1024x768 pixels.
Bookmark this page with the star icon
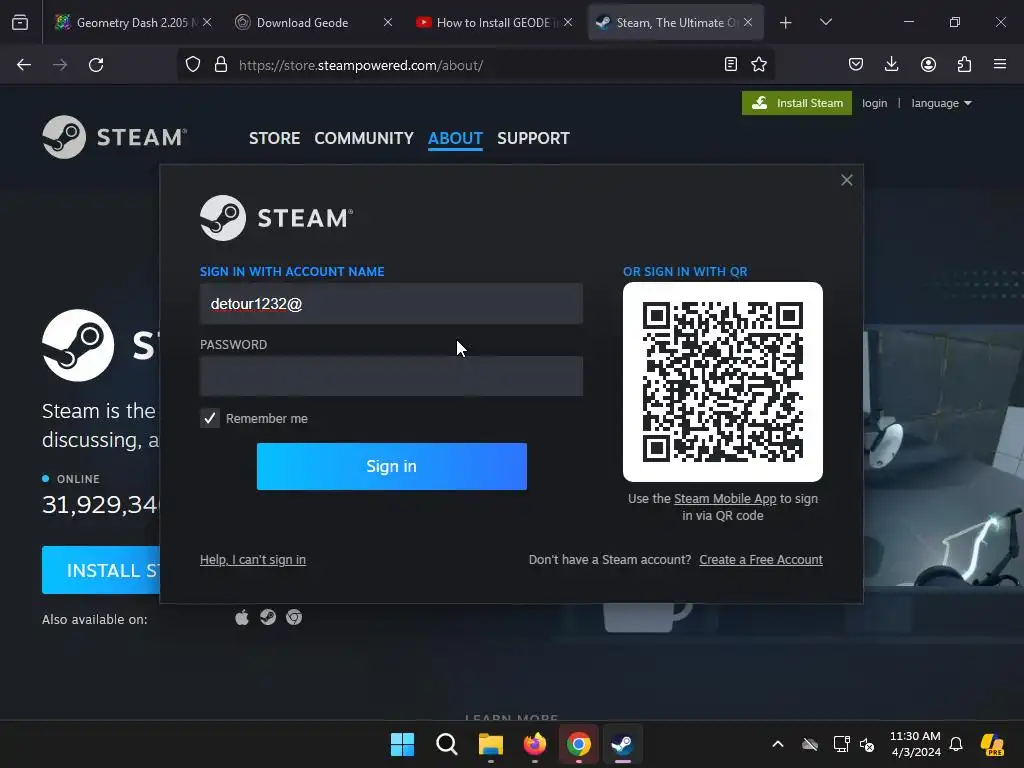759,64
